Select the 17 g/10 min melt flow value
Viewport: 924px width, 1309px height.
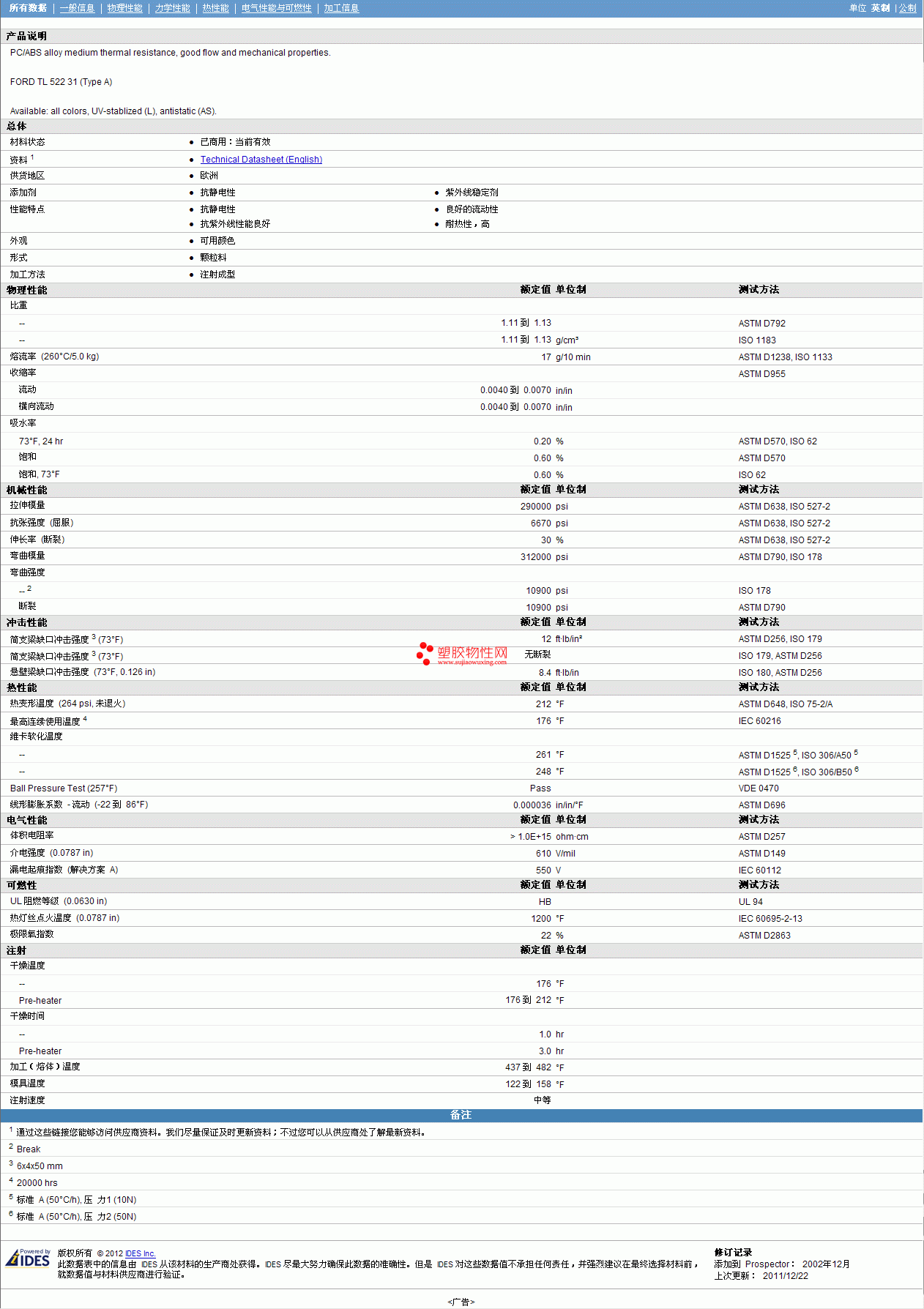(x=566, y=357)
